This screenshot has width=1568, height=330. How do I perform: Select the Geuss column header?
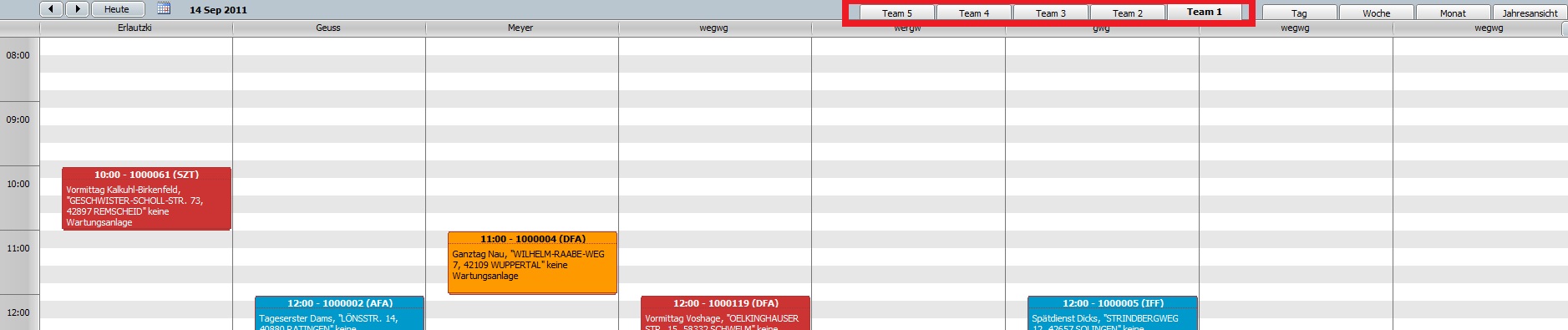(328, 28)
